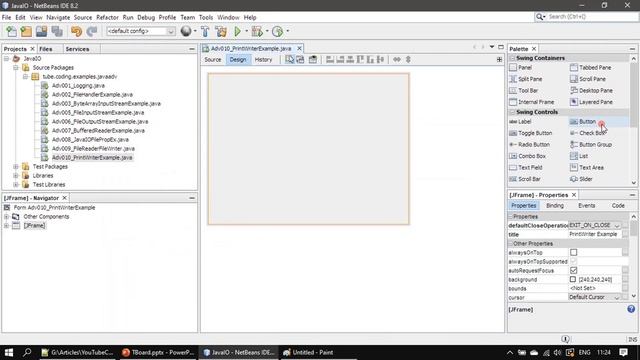Pick Panel in Swing Containers
640x360 pixels.
[x=521, y=67]
